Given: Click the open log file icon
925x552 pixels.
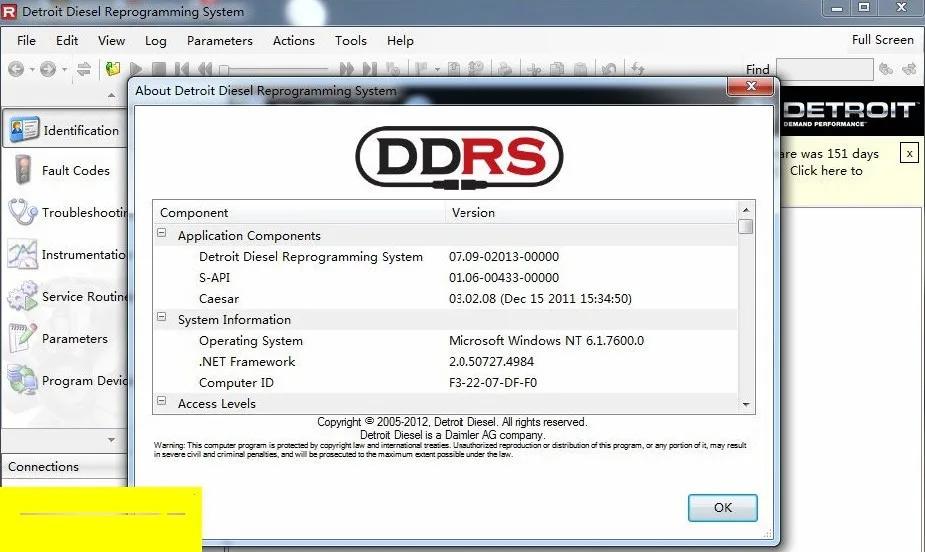Looking at the screenshot, I should (112, 69).
